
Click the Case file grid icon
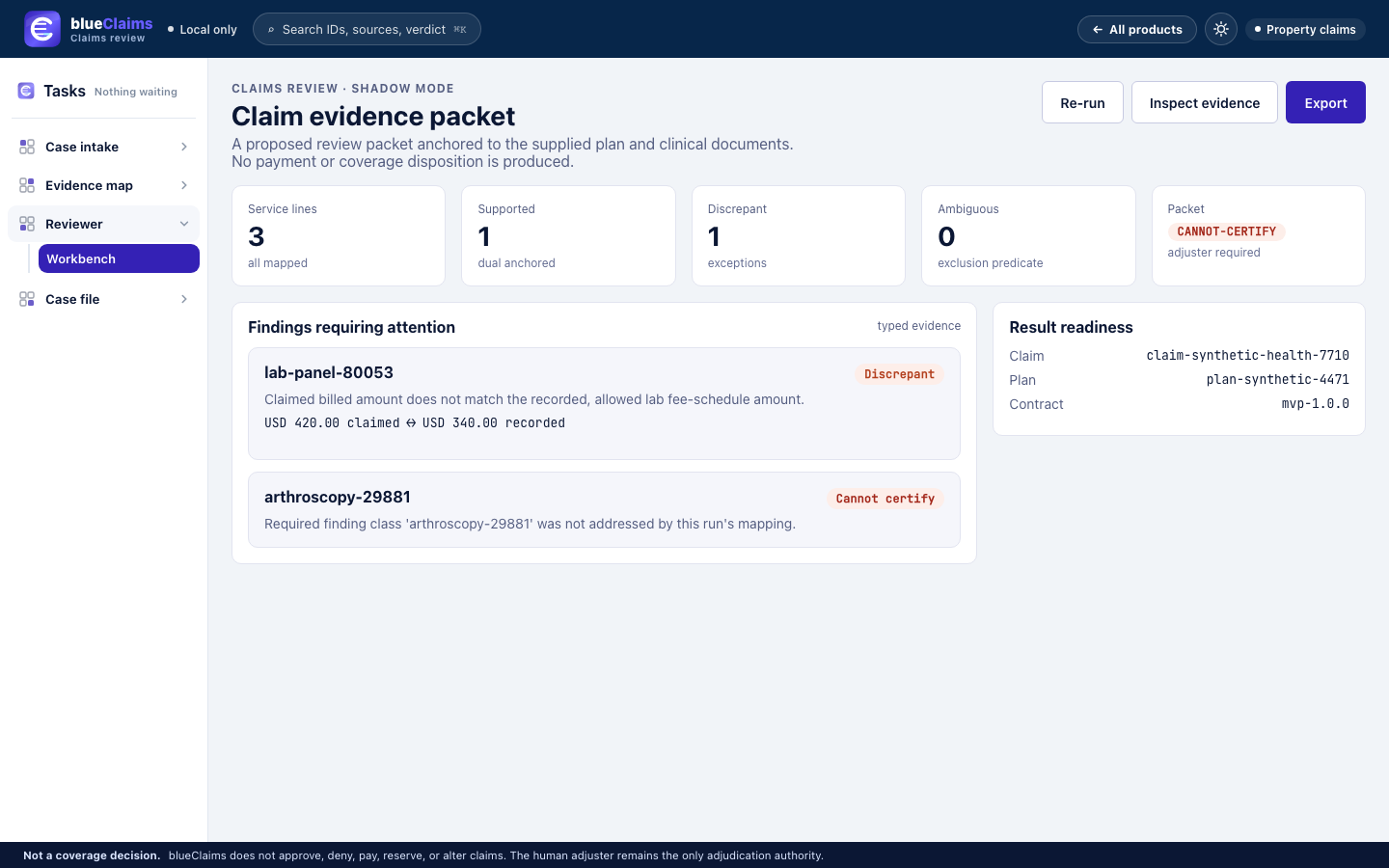coord(27,299)
